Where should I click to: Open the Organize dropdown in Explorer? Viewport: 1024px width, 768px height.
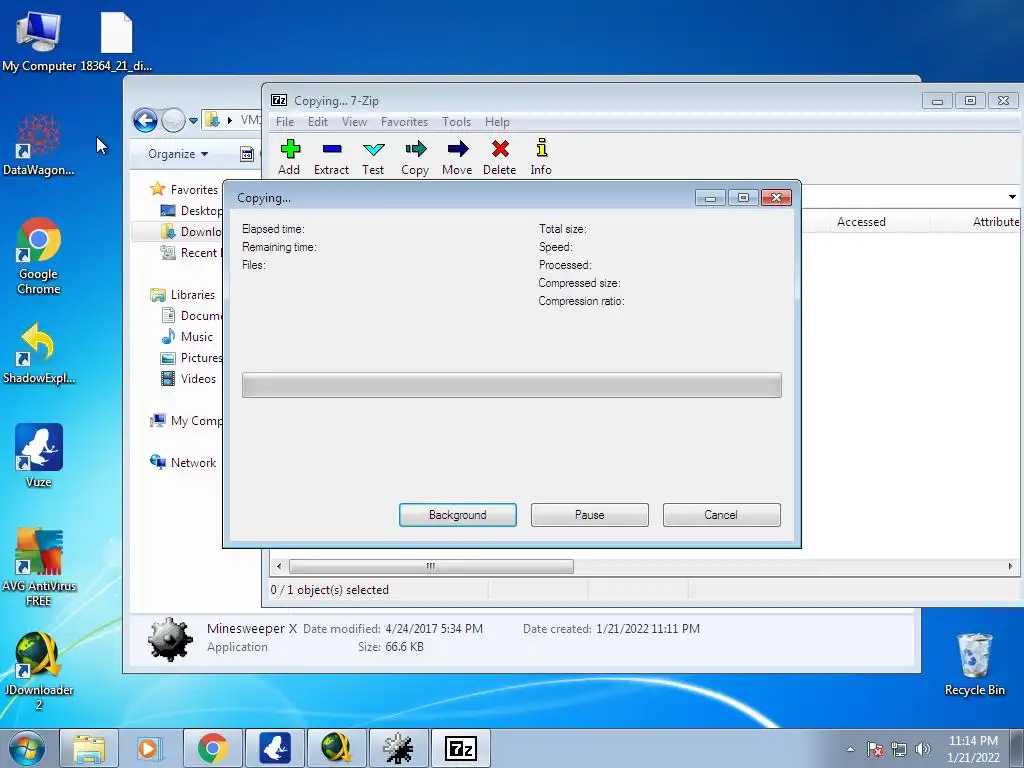(178, 154)
